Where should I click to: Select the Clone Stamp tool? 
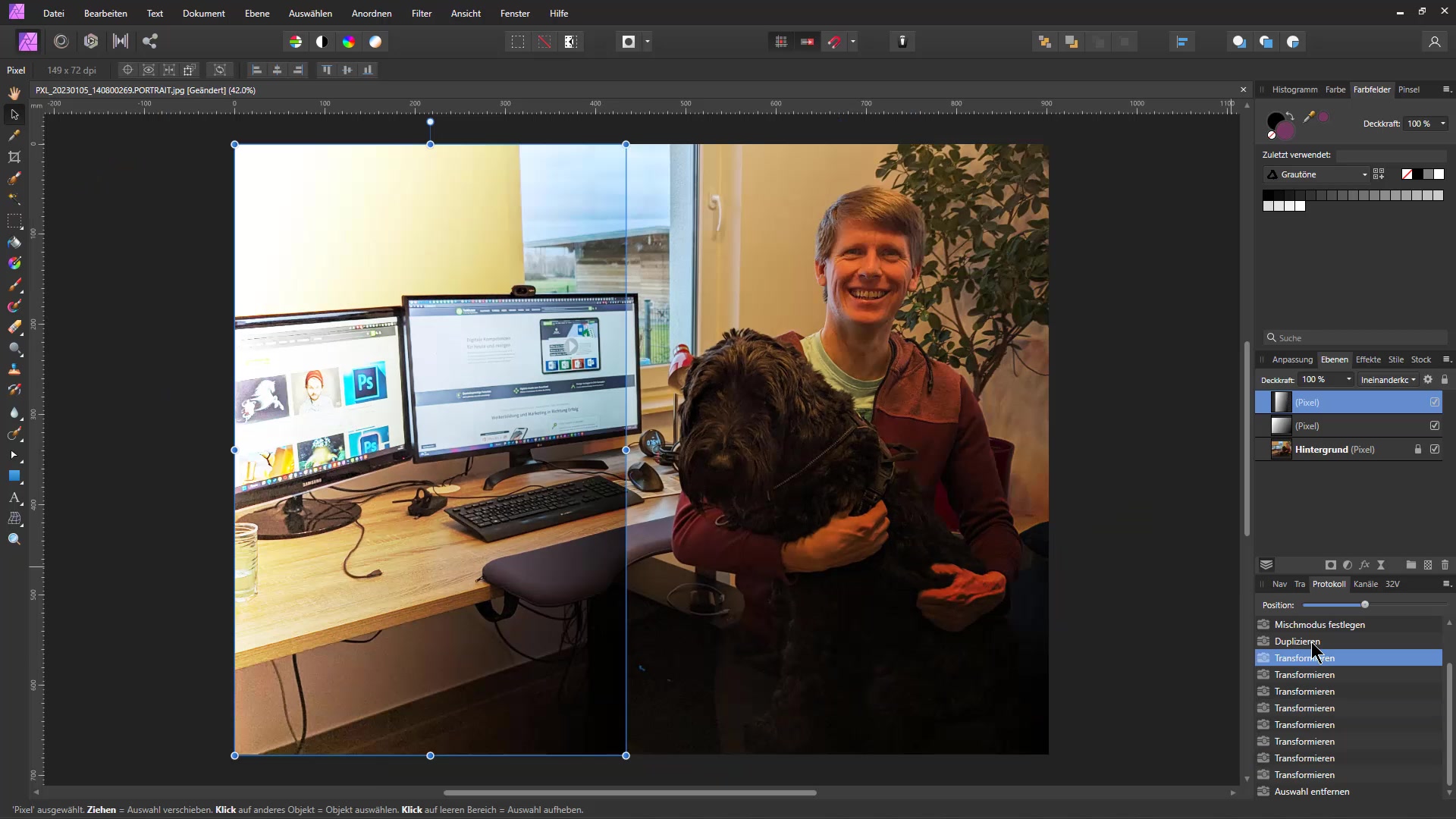(14, 370)
